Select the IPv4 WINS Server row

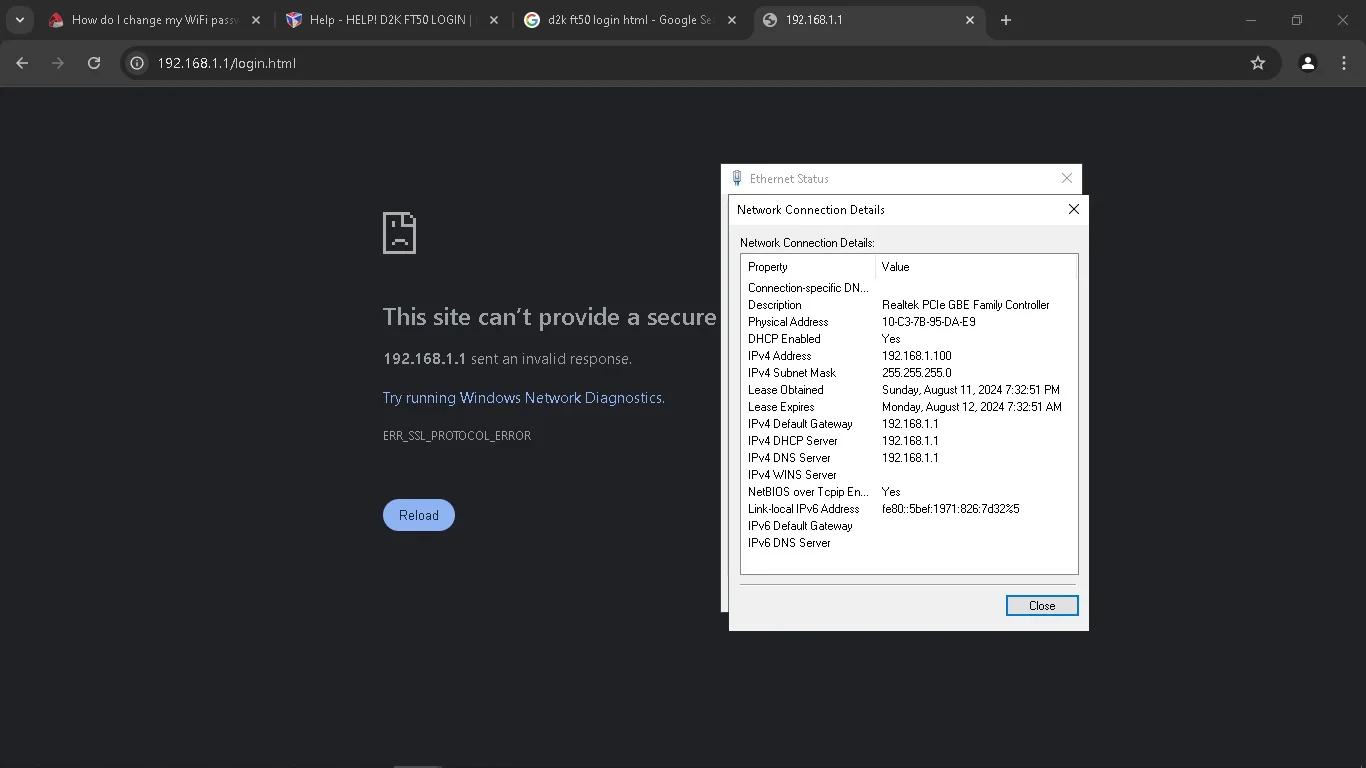pyautogui.click(x=909, y=475)
